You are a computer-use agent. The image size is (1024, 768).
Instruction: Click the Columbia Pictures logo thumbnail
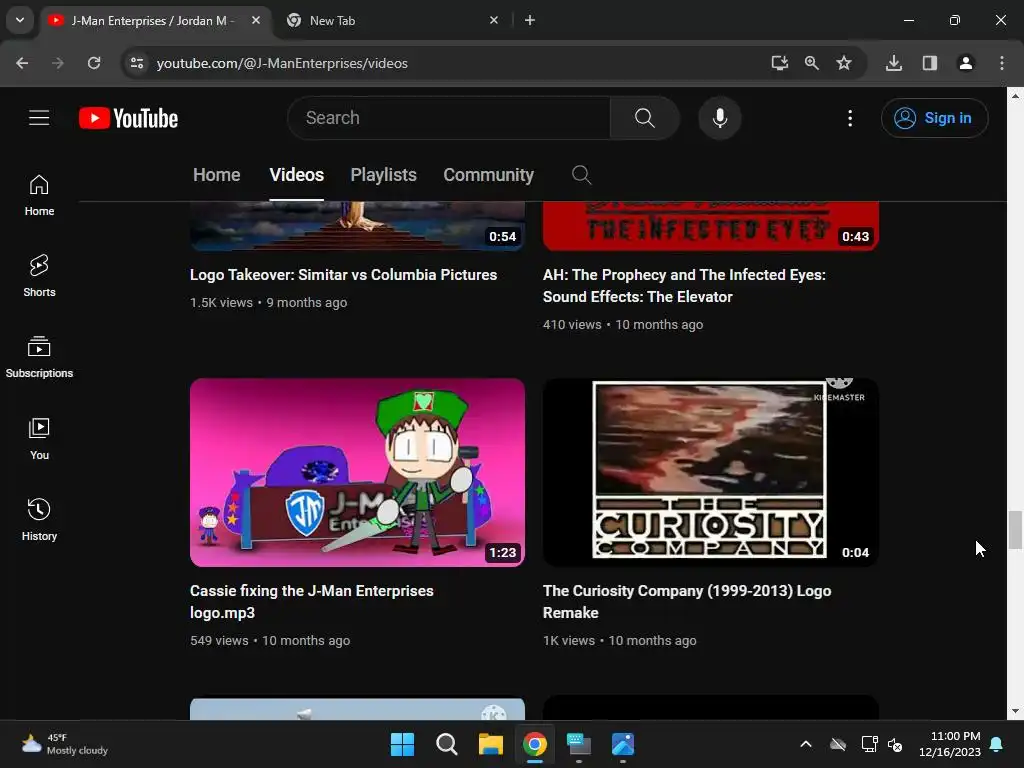point(357,226)
